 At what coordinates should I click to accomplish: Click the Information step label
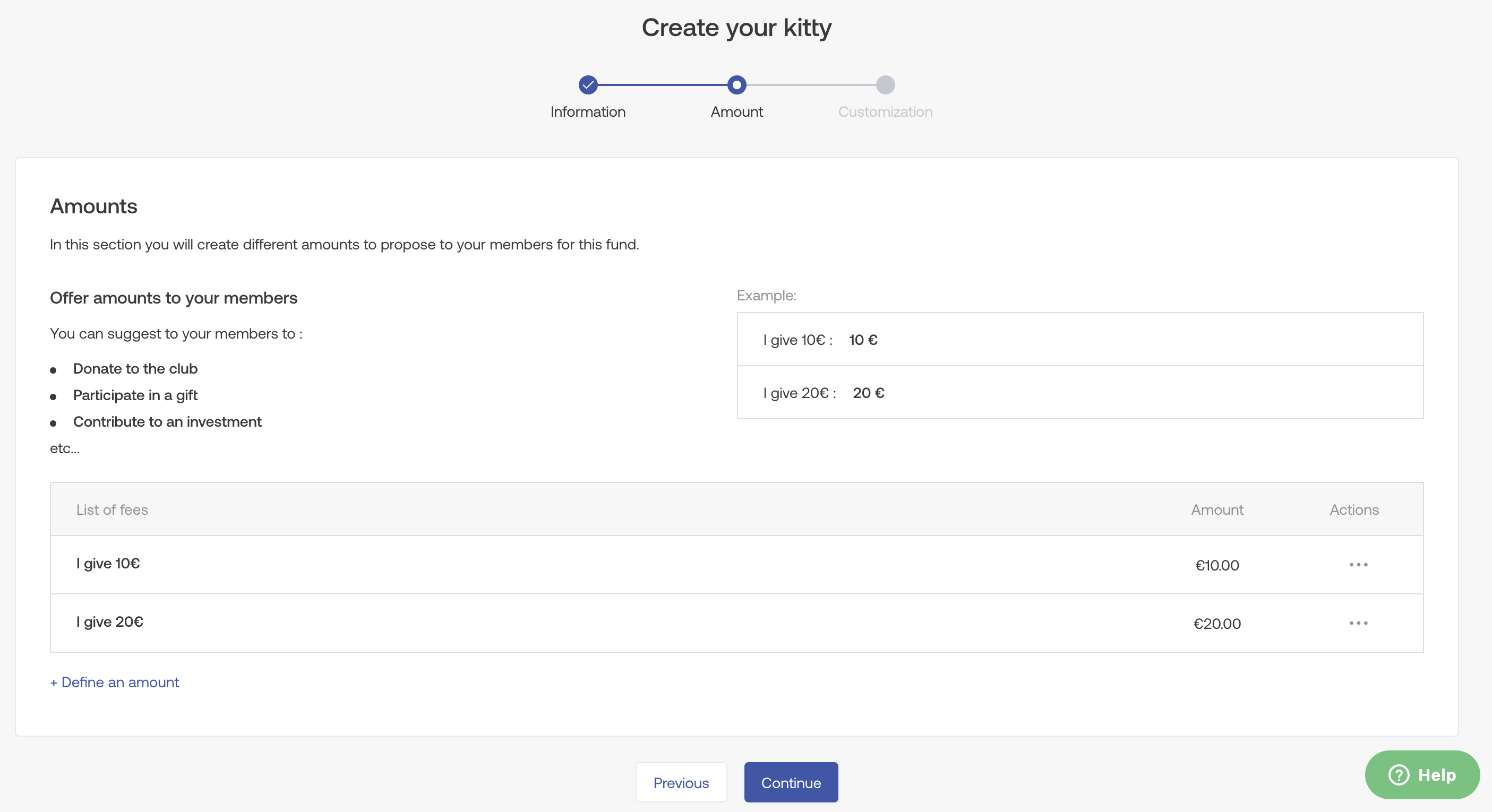tap(588, 111)
